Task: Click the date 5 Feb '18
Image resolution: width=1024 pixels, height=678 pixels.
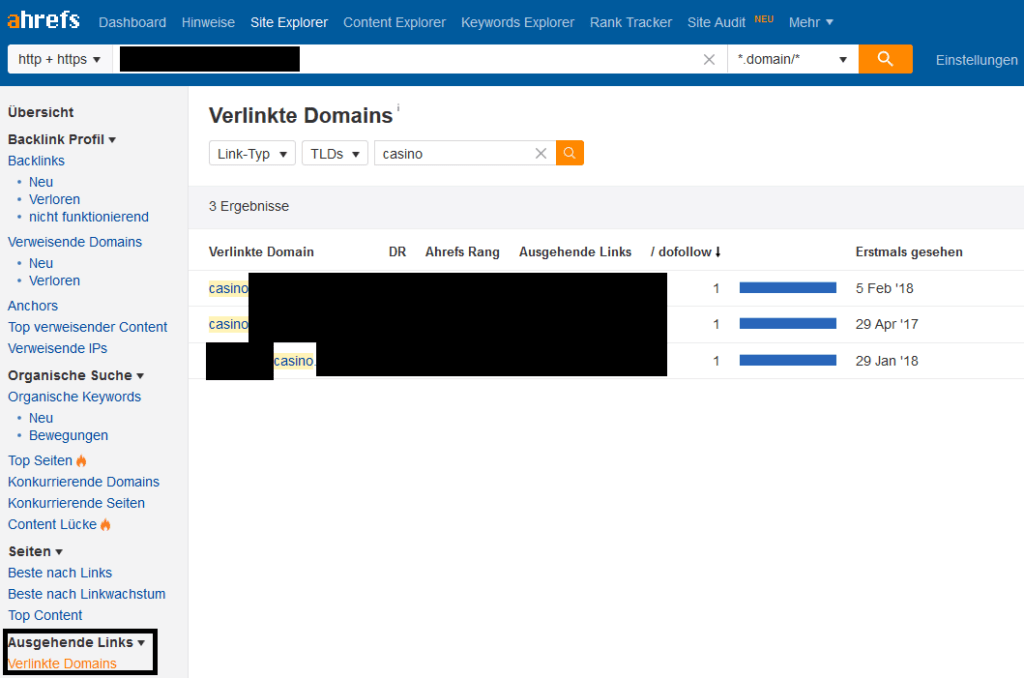Action: pyautogui.click(x=884, y=288)
